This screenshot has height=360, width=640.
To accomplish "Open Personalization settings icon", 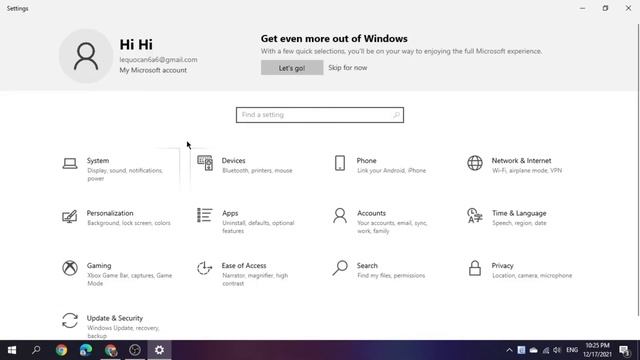I will click(x=70, y=216).
